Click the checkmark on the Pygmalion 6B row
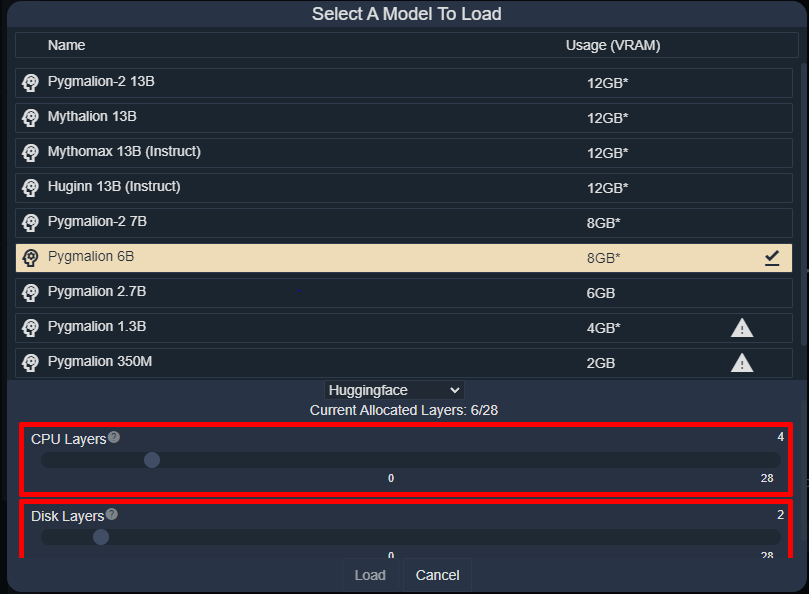 click(x=771, y=257)
